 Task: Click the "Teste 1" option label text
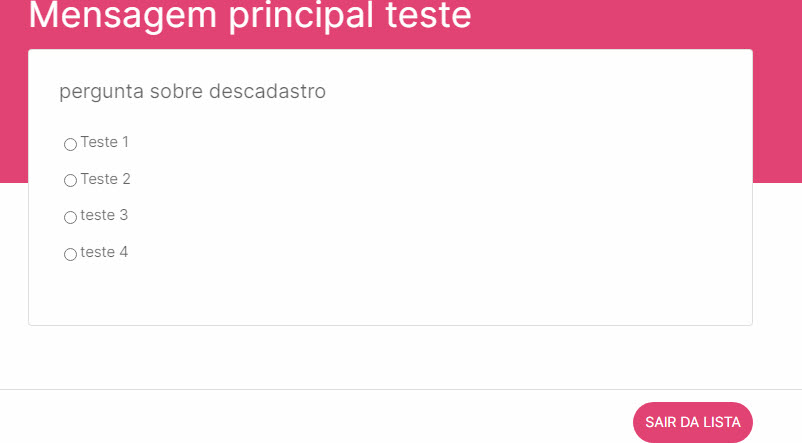click(x=105, y=142)
